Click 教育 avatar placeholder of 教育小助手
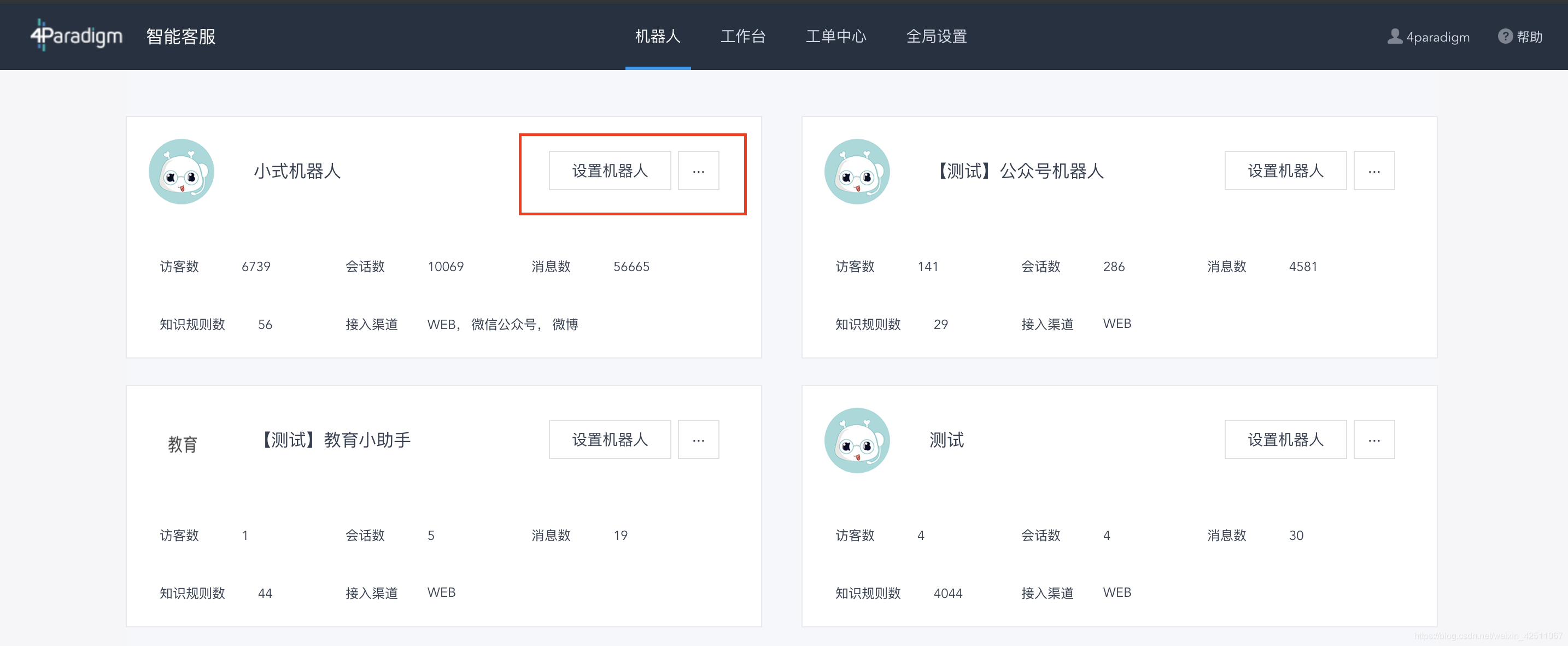This screenshot has width=1568, height=646. 182,444
